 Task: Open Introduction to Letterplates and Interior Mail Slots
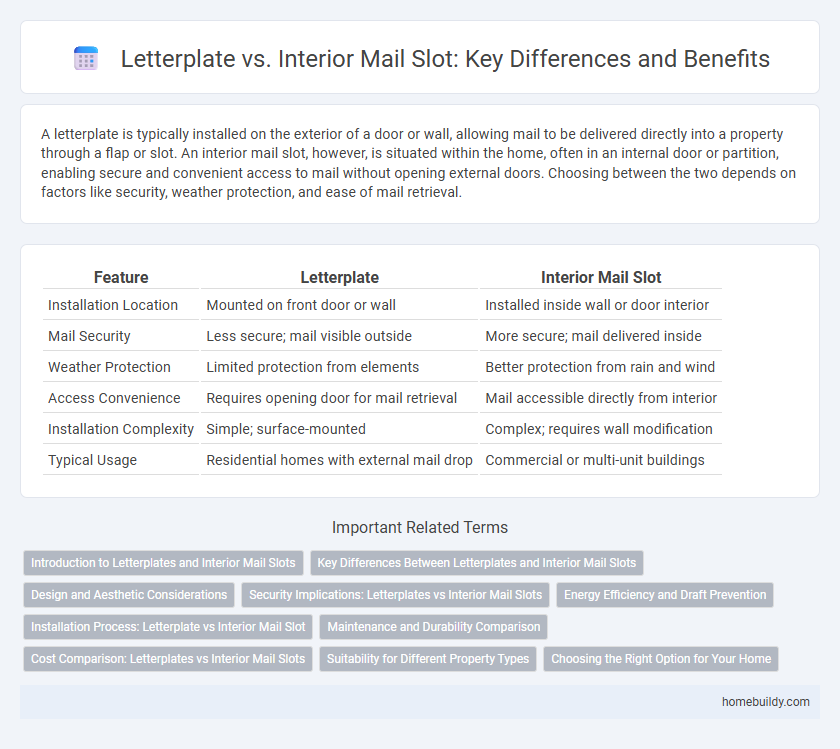coord(163,563)
